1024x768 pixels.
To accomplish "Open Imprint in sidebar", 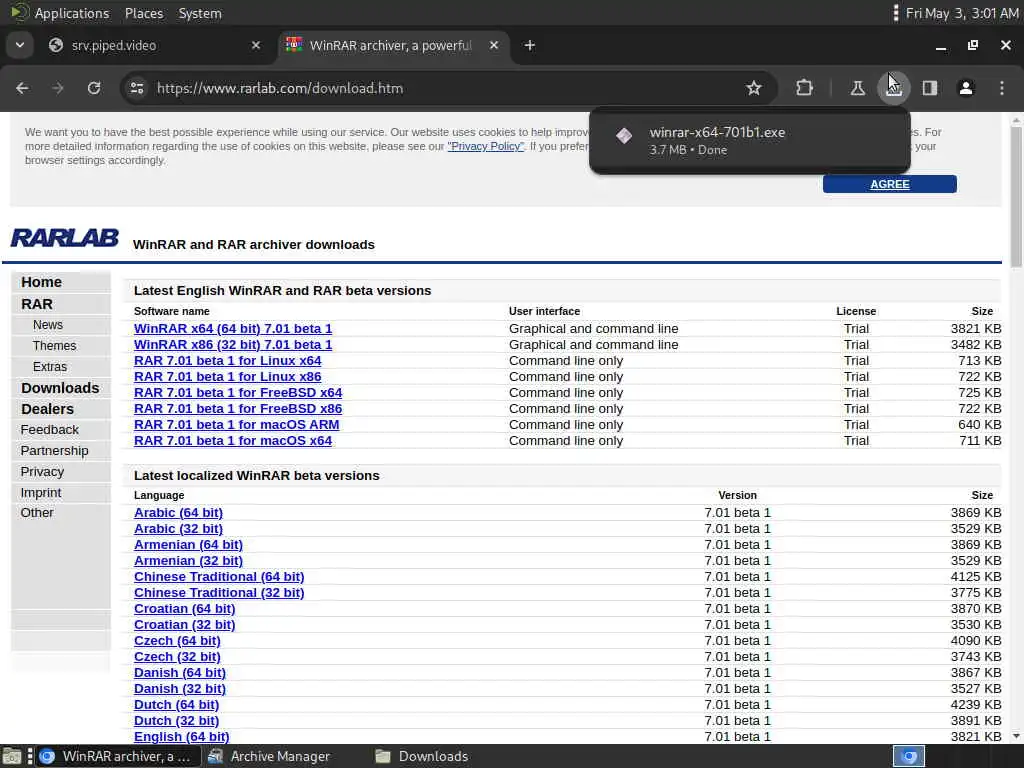I will point(40,492).
